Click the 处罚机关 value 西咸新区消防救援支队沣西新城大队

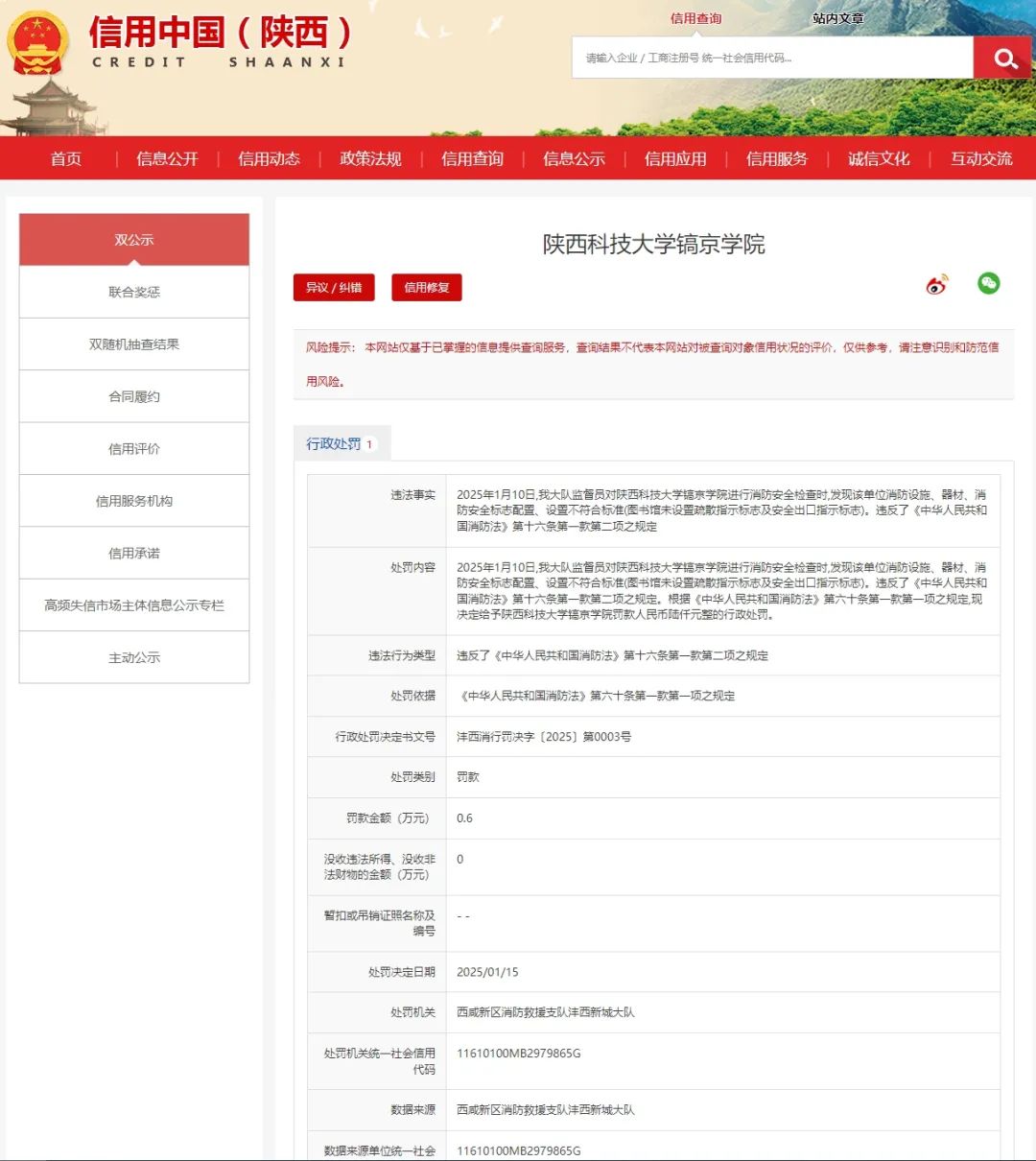pos(545,1012)
